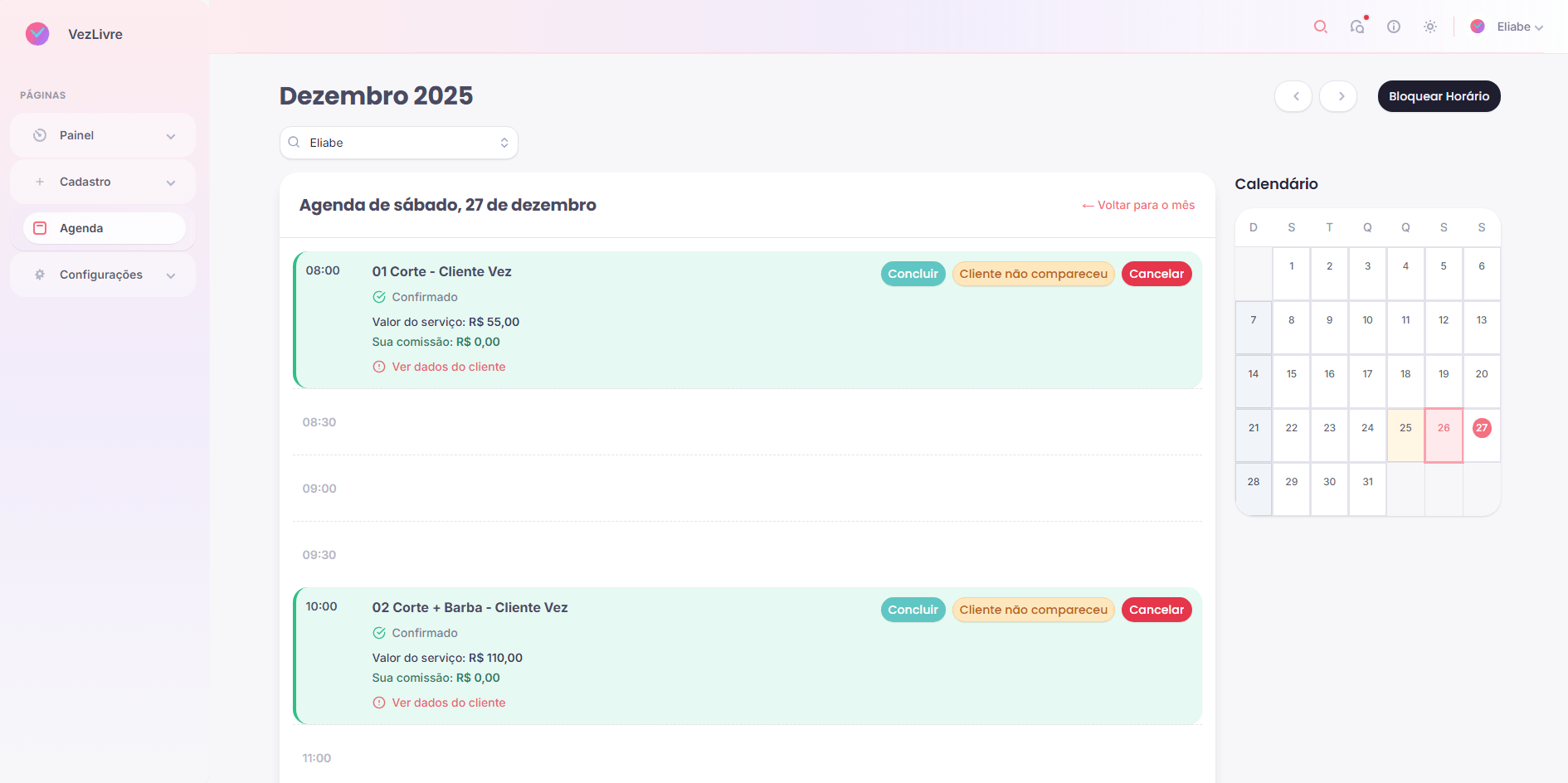Toggle the light/dark theme sun icon
The image size is (1568, 783).
pyautogui.click(x=1430, y=27)
